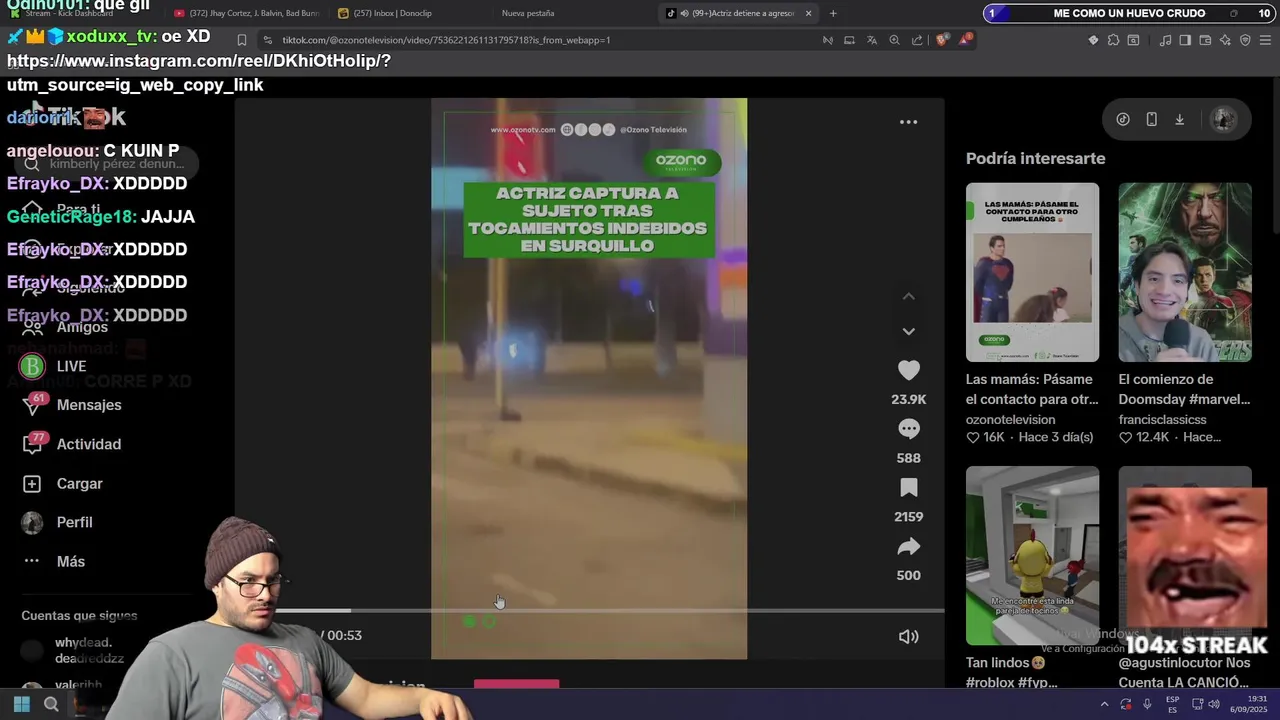Seek the video using the progress bar
Viewport: 1280px width, 720px height.
610,610
